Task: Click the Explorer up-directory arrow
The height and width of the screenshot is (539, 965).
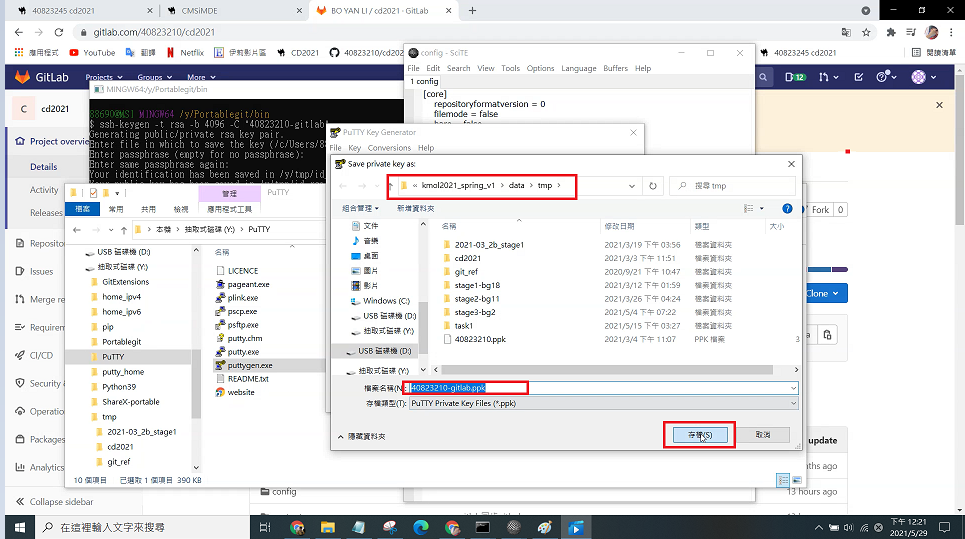Action: click(124, 230)
